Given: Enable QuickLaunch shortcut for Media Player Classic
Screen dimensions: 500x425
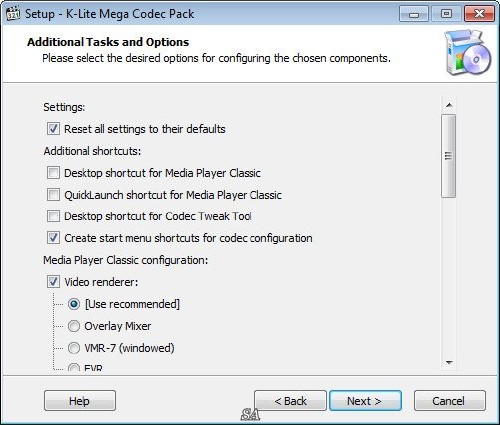Looking at the screenshot, I should coord(53,195).
